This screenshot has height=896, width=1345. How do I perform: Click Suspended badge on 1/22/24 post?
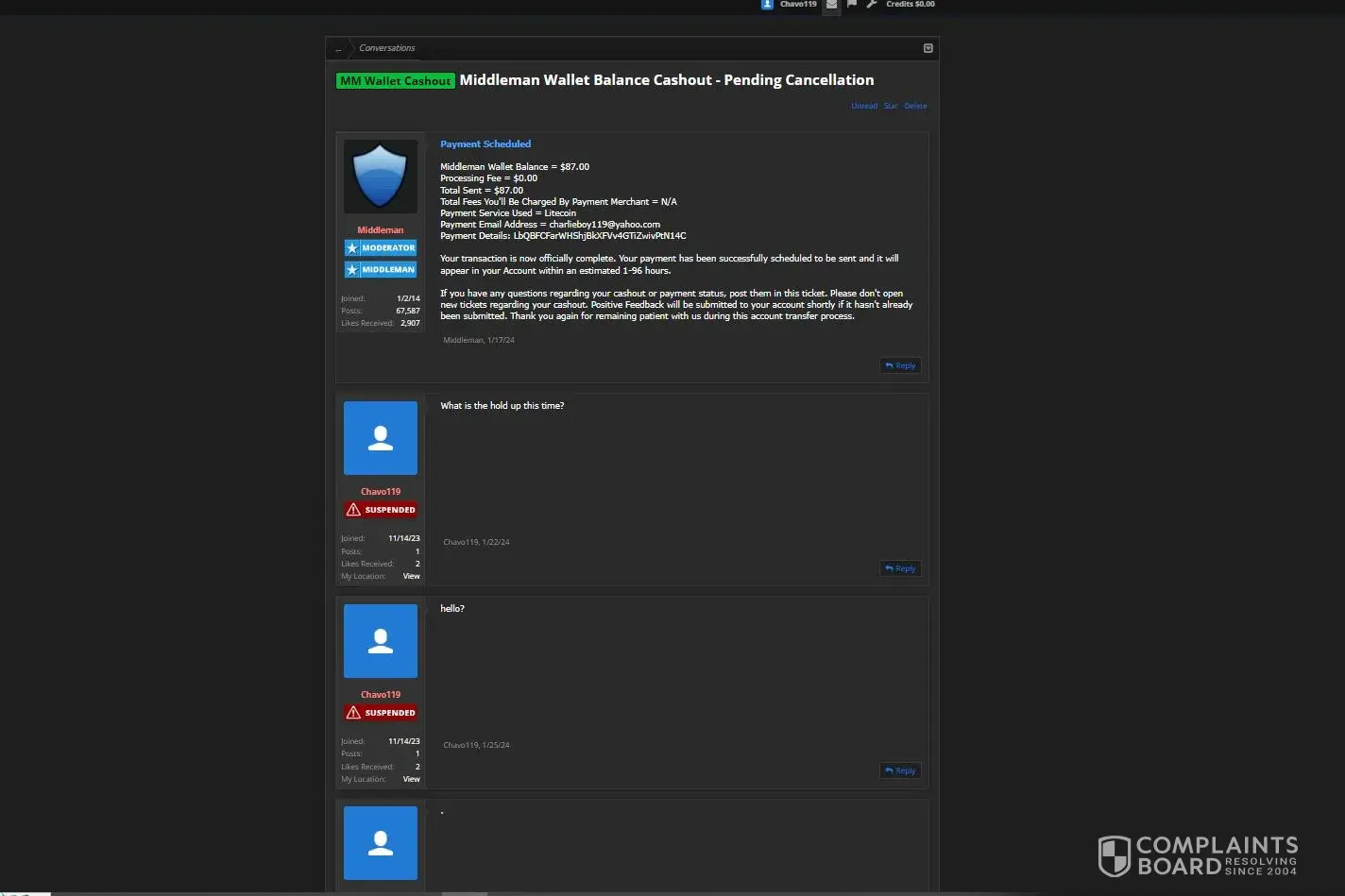click(x=381, y=510)
